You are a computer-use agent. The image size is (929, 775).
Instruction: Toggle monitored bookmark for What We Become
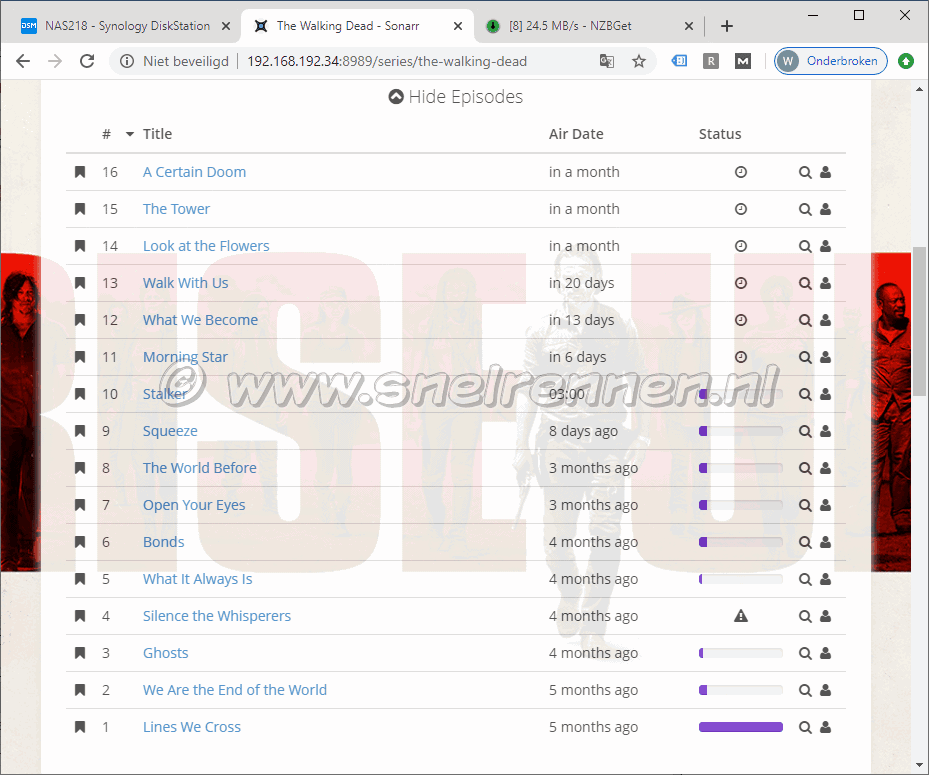point(80,320)
